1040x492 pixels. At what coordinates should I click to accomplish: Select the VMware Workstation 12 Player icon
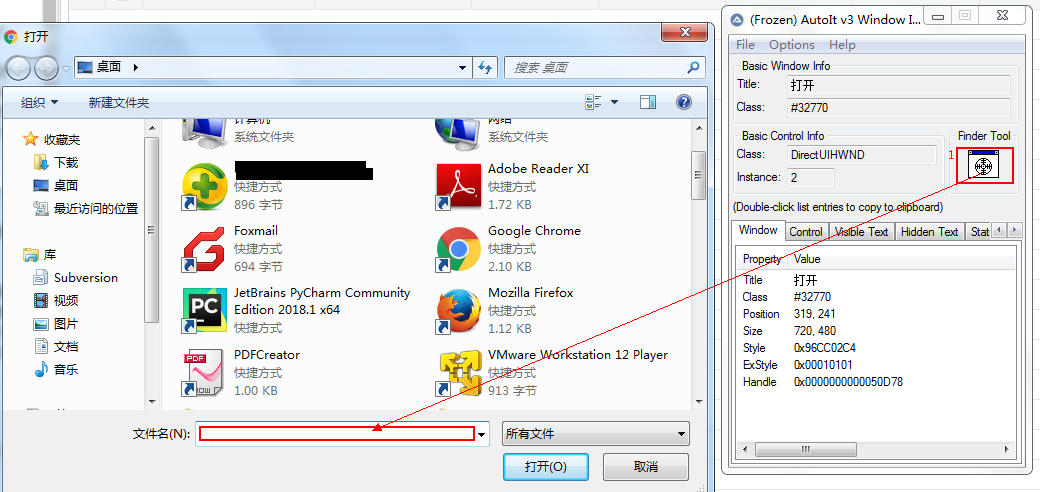coord(459,372)
